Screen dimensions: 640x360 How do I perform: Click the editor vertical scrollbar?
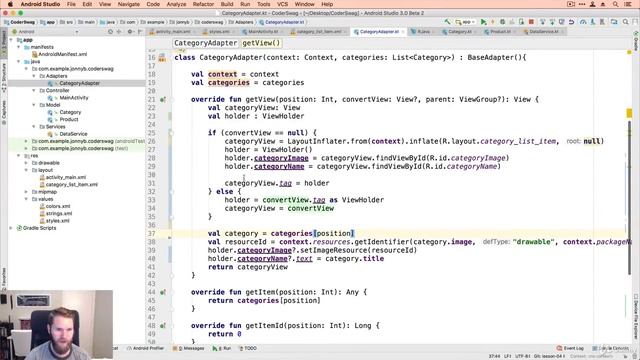click(x=630, y=197)
